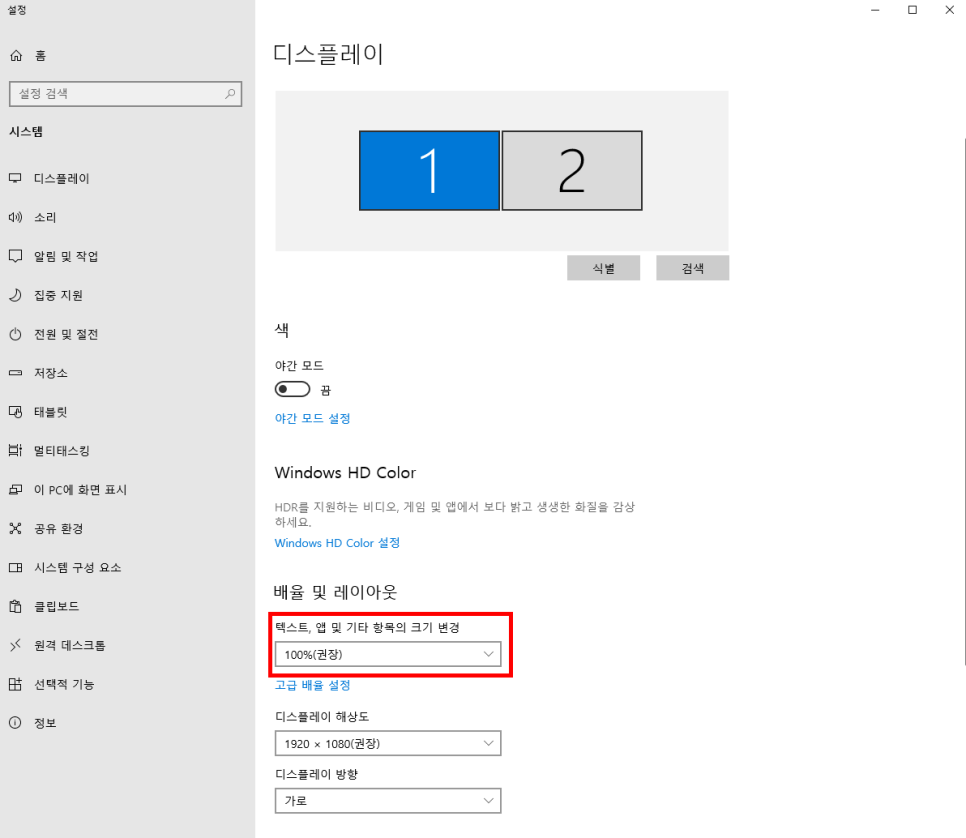
Task: Click the 집중 지원 moon icon
Action: coord(15,295)
